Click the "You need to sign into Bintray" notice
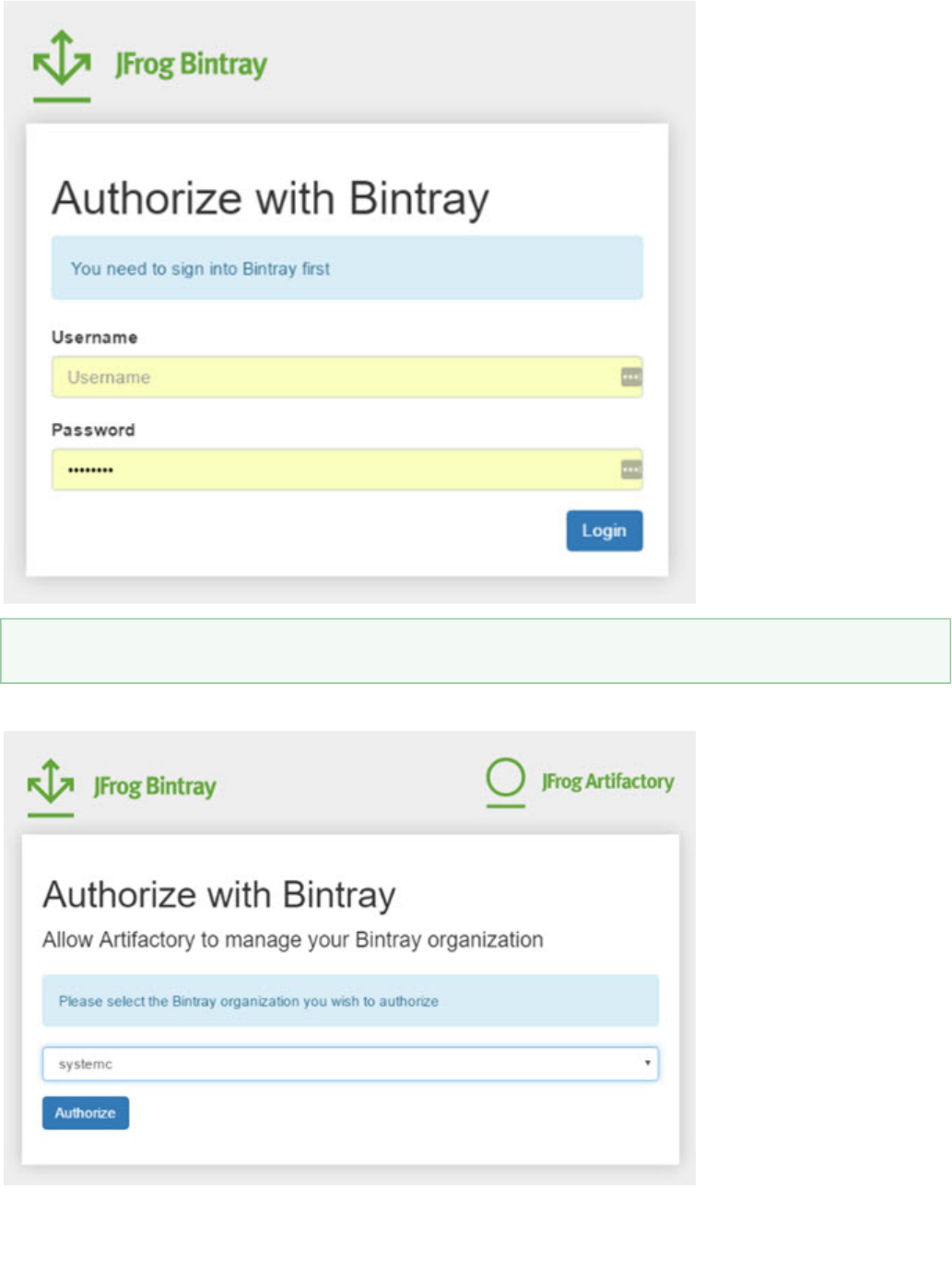Screen dimensions: 952x1283 [x=347, y=268]
